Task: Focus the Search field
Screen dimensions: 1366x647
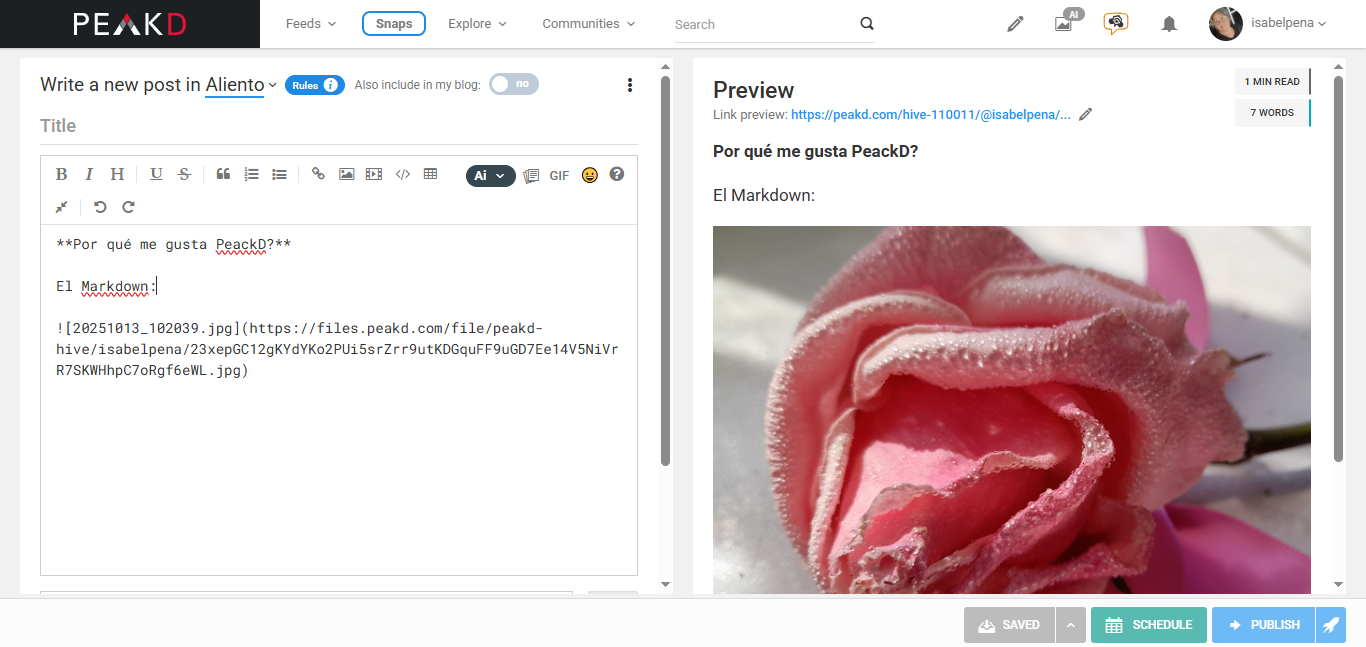Action: point(763,24)
